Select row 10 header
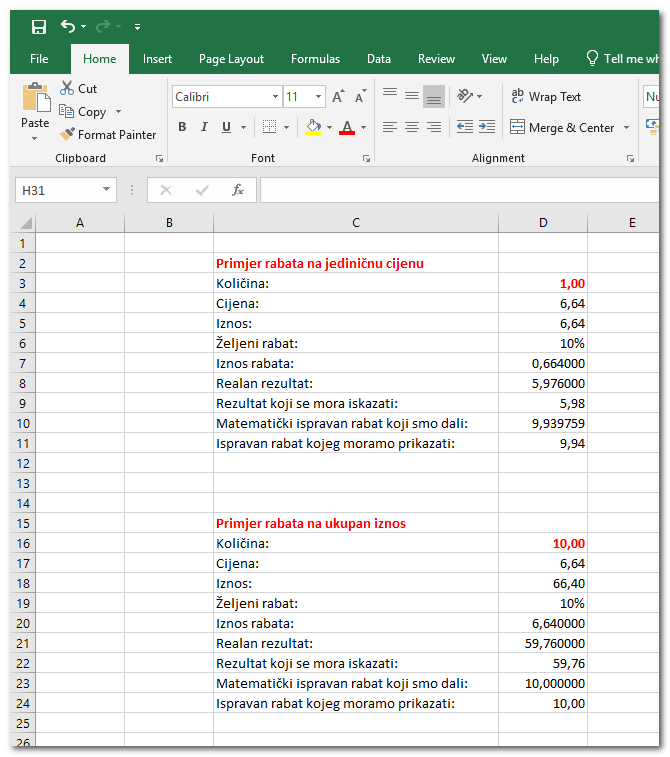Viewport: 670px width, 757px height. click(x=23, y=423)
